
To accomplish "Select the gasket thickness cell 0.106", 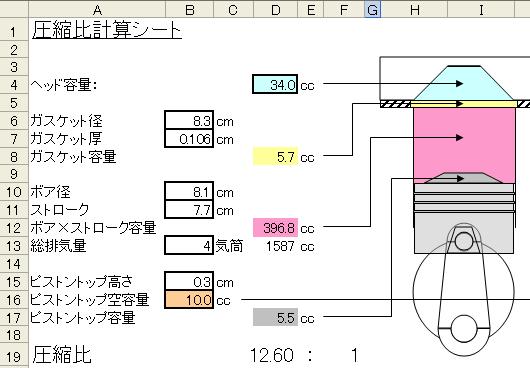I will point(189,139).
